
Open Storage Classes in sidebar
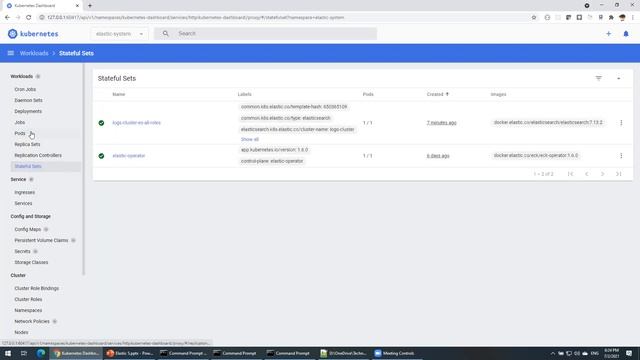31,262
